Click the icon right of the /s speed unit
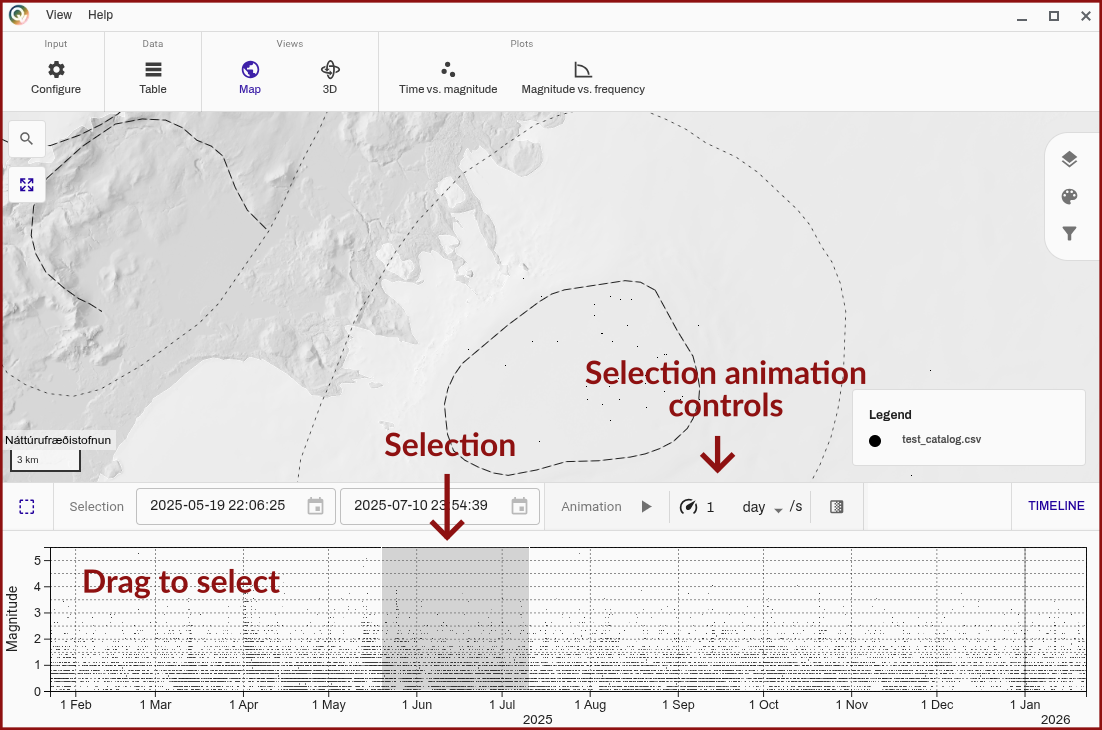The width and height of the screenshot is (1102, 730). point(836,507)
